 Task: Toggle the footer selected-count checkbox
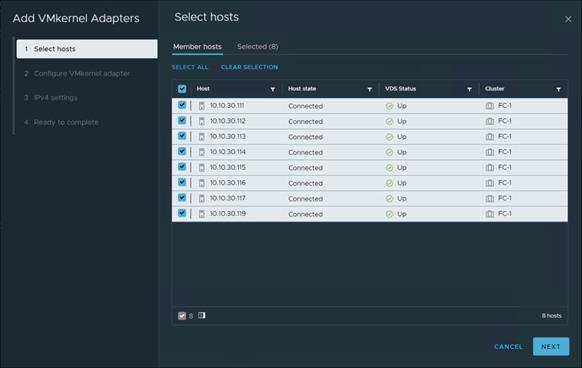tap(182, 316)
